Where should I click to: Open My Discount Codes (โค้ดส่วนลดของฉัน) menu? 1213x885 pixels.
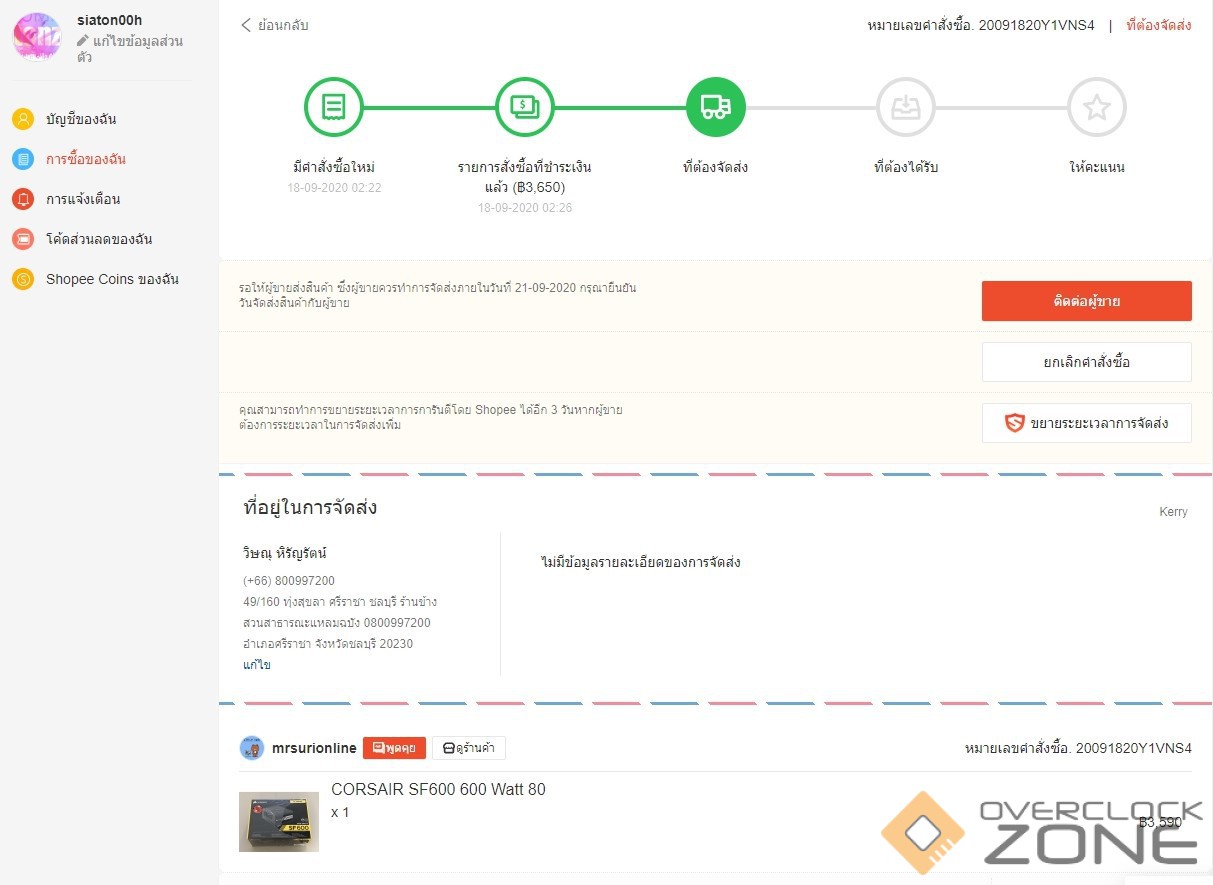(98, 239)
